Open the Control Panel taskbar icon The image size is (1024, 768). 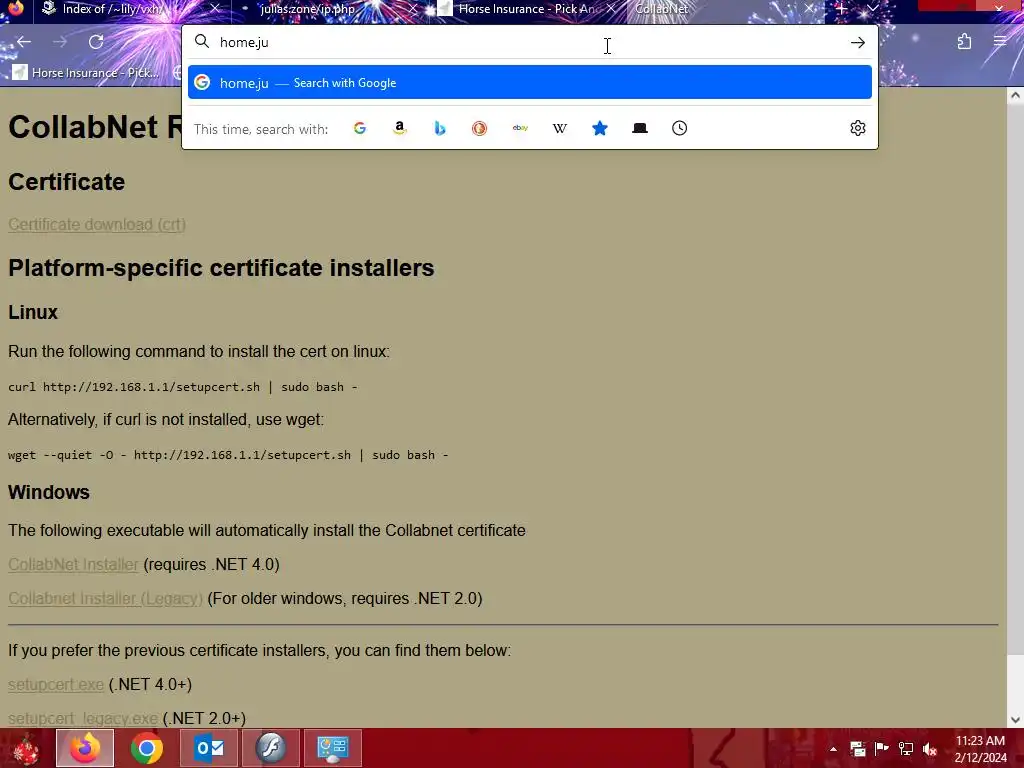(333, 748)
